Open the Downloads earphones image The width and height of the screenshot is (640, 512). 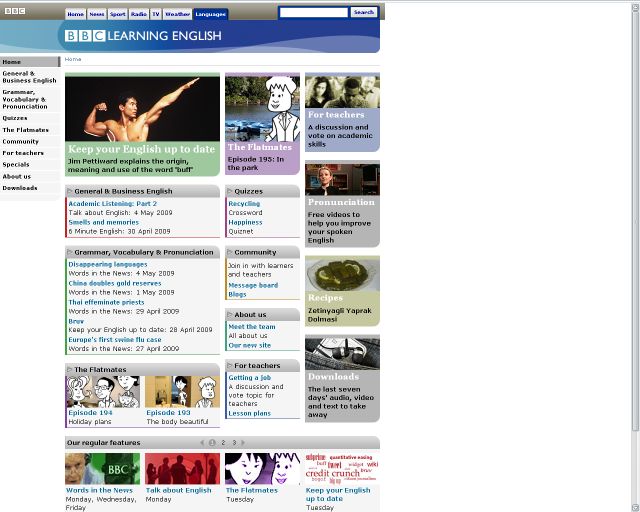pos(342,354)
